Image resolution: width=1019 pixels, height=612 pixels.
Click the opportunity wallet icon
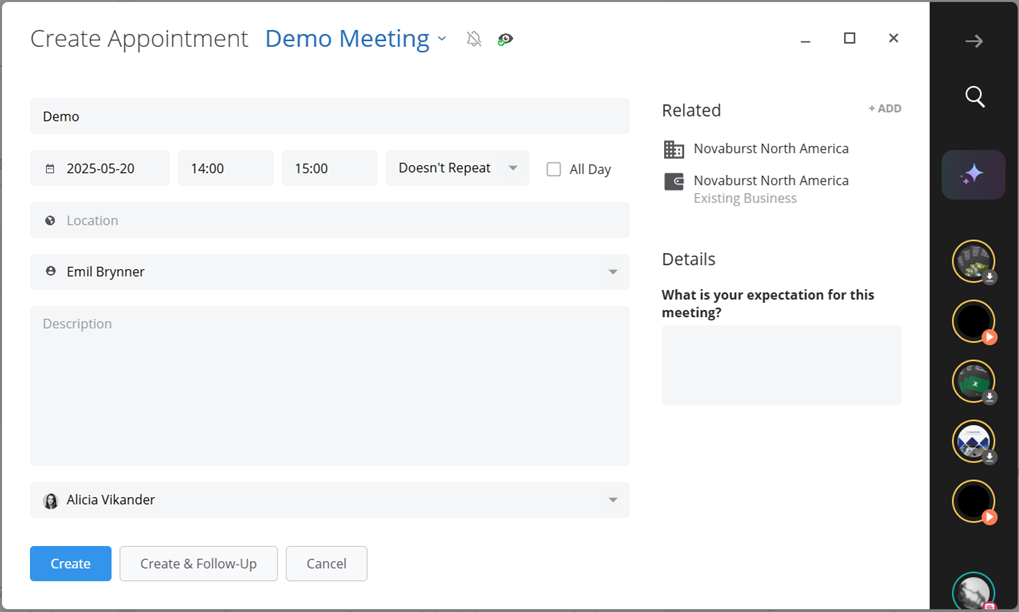(x=674, y=181)
